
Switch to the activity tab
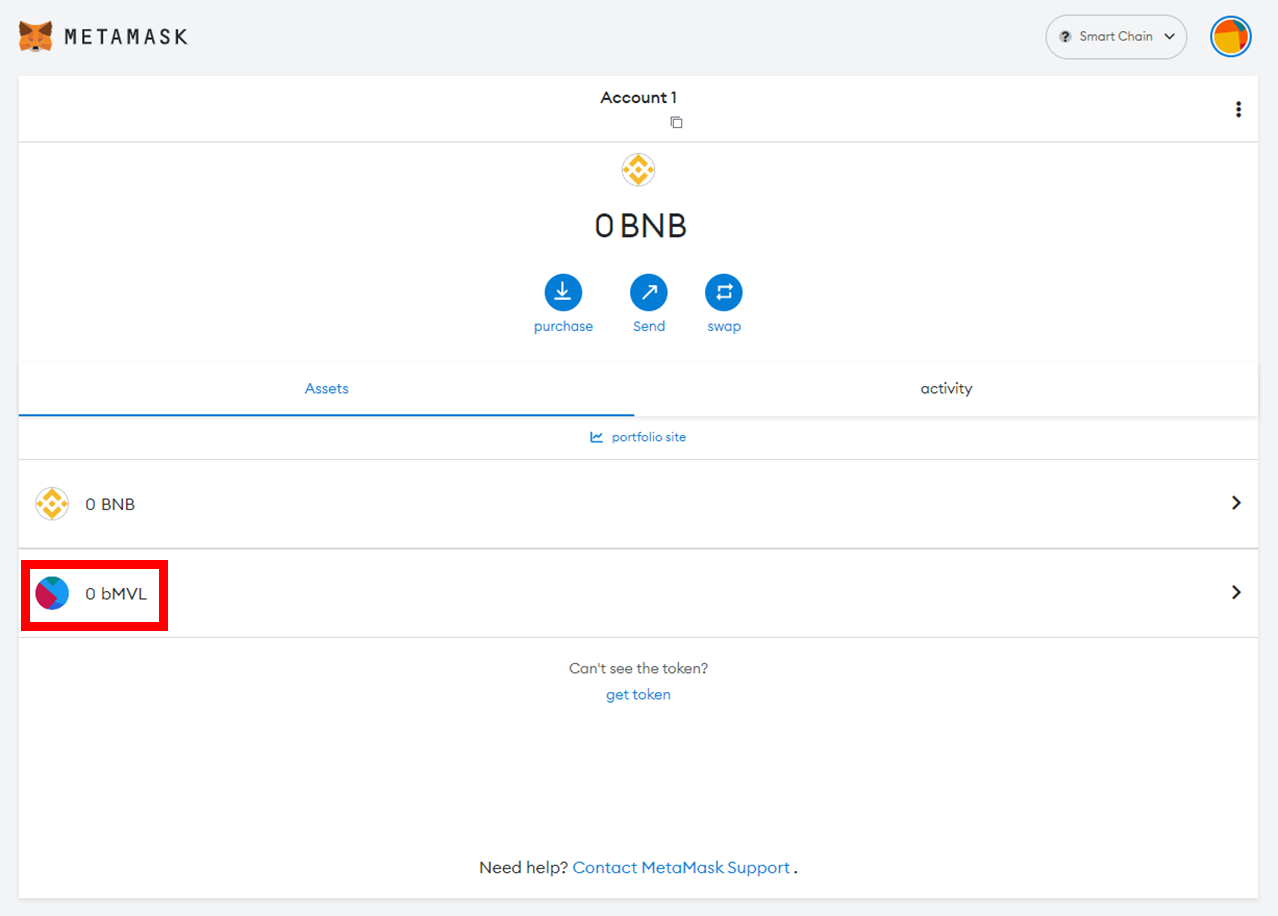[946, 388]
